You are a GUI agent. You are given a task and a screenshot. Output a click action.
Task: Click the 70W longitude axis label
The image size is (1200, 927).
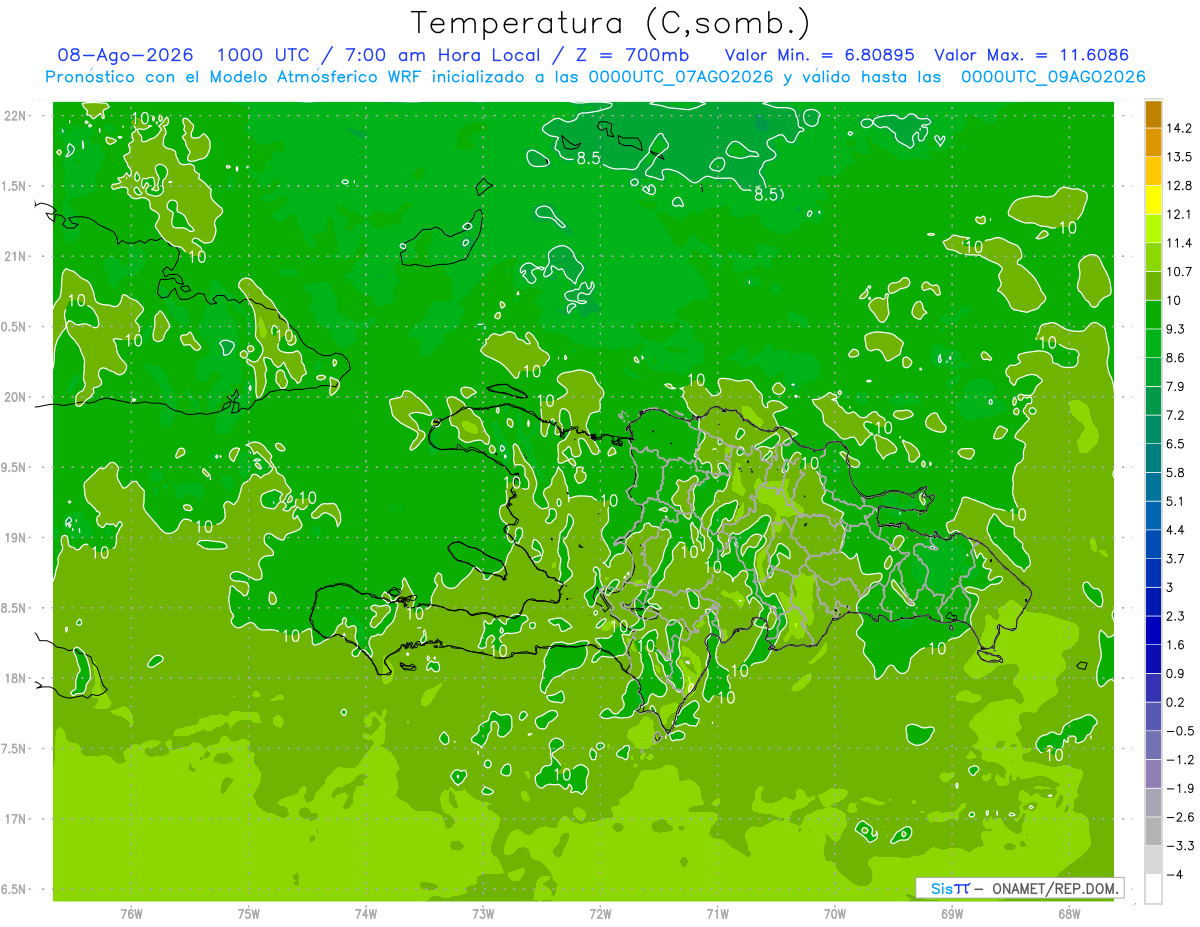(835, 914)
